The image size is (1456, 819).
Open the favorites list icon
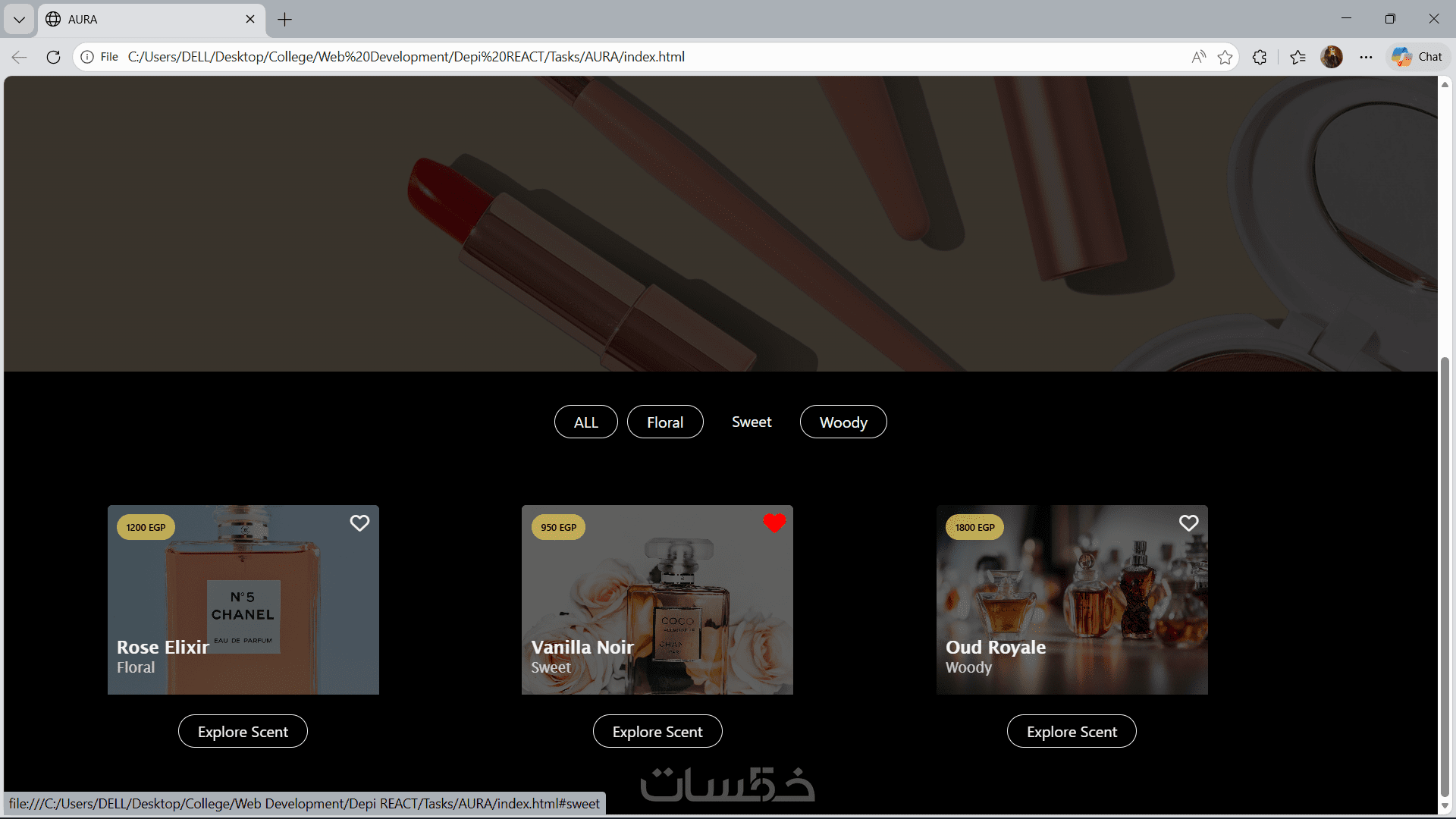click(1298, 57)
